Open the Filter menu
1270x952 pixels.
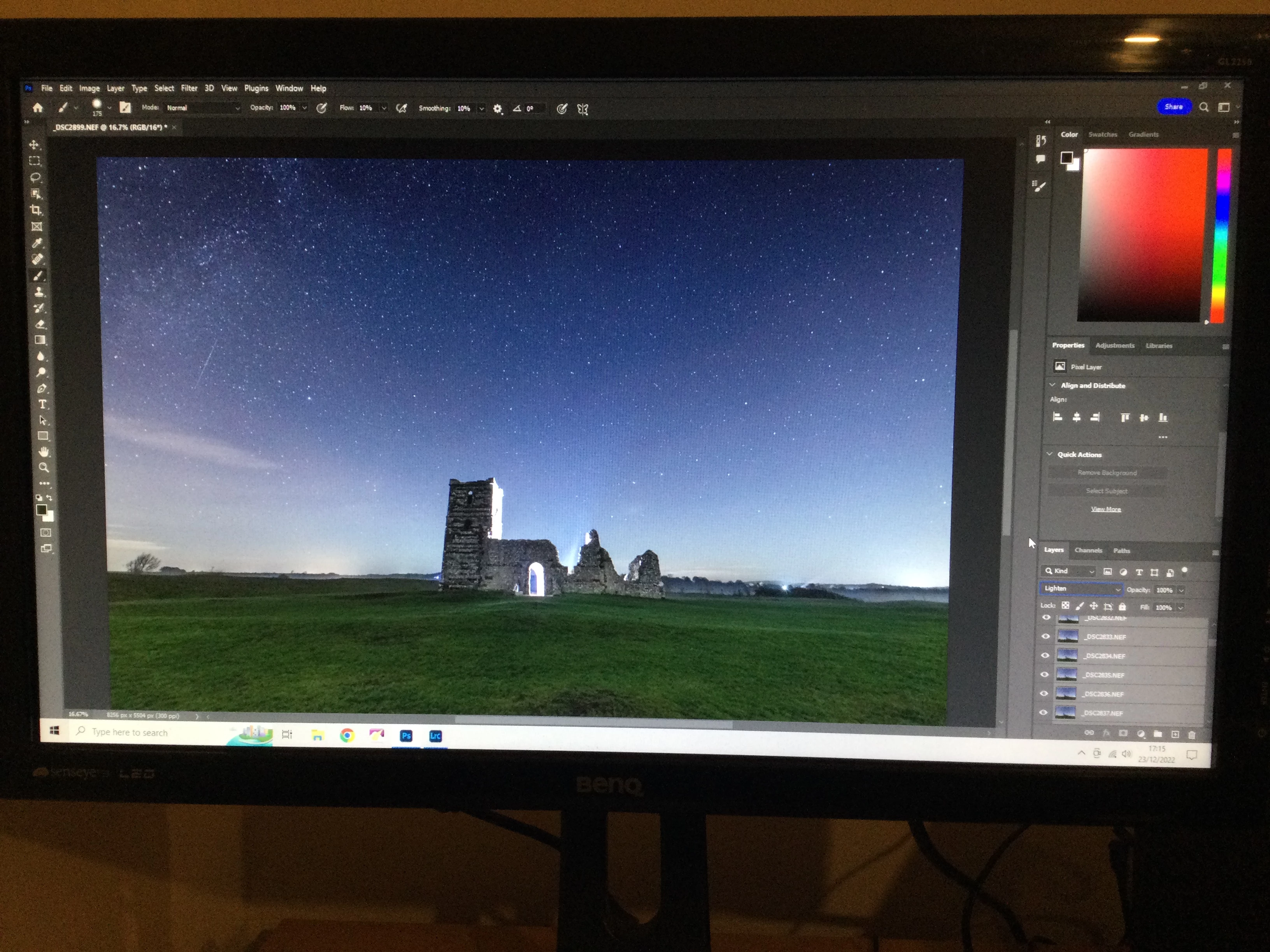(189, 88)
